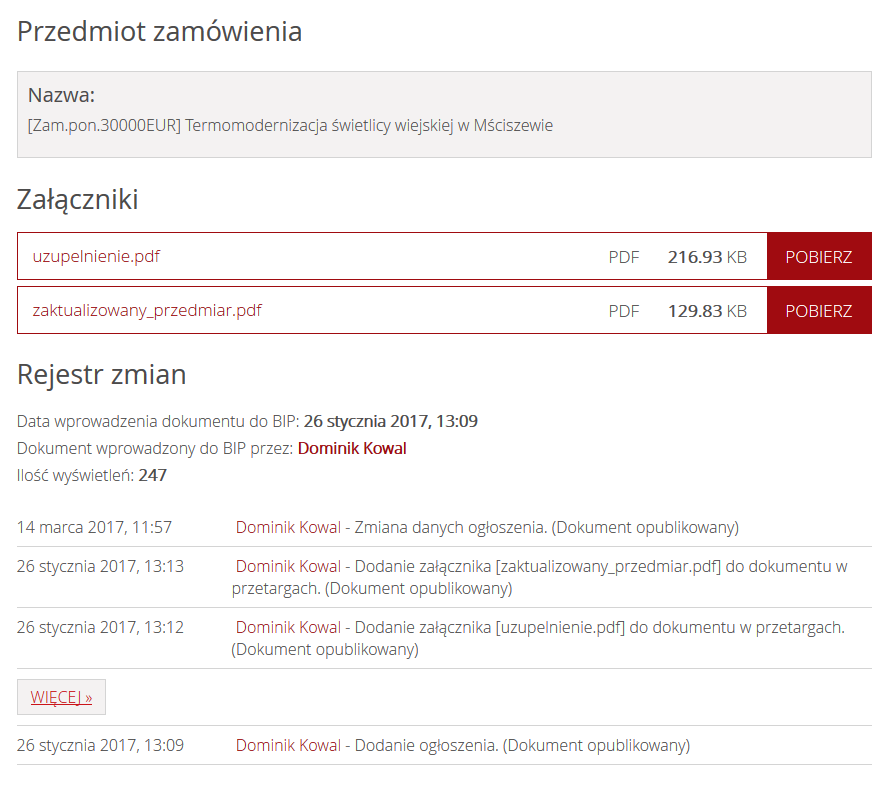Click the 14 marca 2017, 11:57 timestamp
Viewport: 893px width, 786px height.
94,527
